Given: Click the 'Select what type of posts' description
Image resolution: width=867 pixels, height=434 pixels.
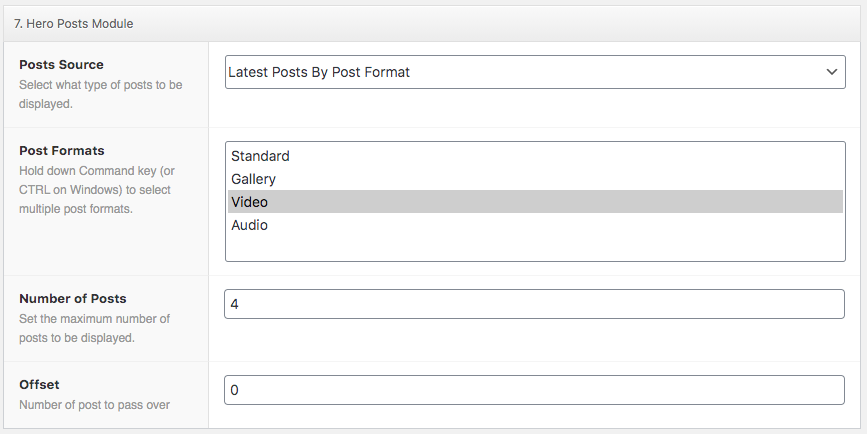Looking at the screenshot, I should (x=101, y=94).
